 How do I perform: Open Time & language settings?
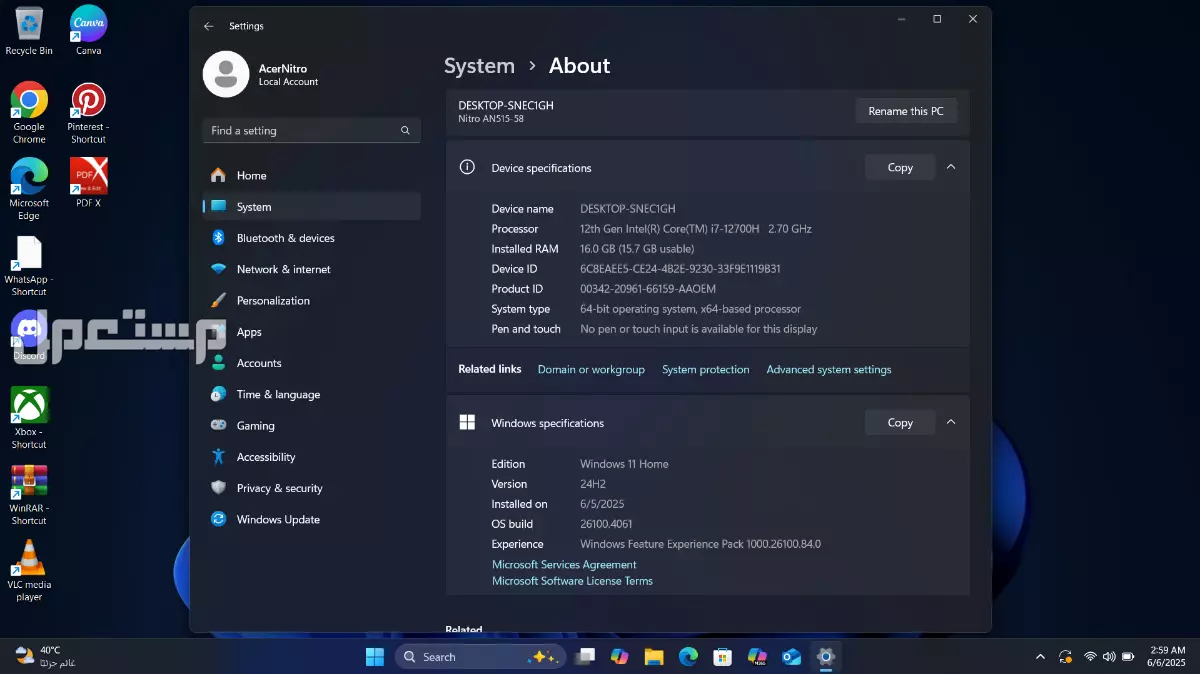[311, 394]
